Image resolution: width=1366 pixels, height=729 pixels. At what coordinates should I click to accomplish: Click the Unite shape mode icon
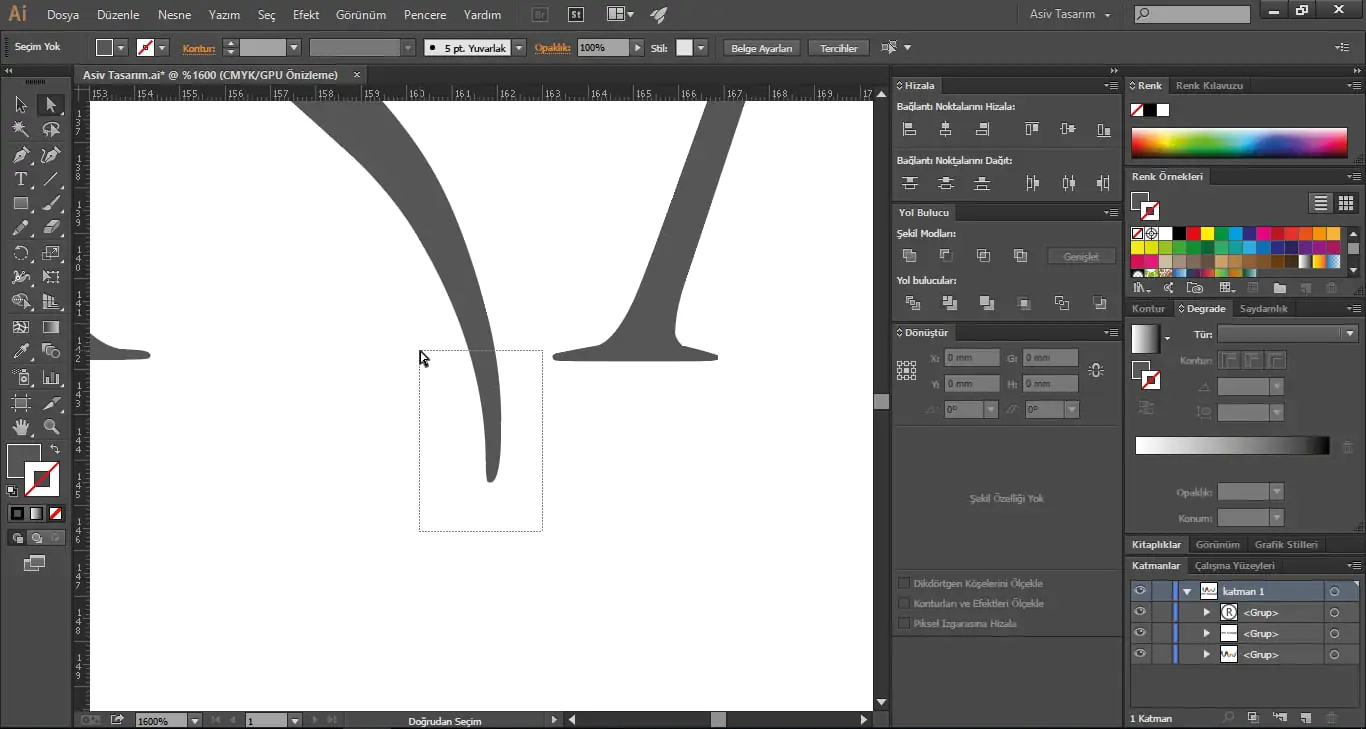coord(909,256)
